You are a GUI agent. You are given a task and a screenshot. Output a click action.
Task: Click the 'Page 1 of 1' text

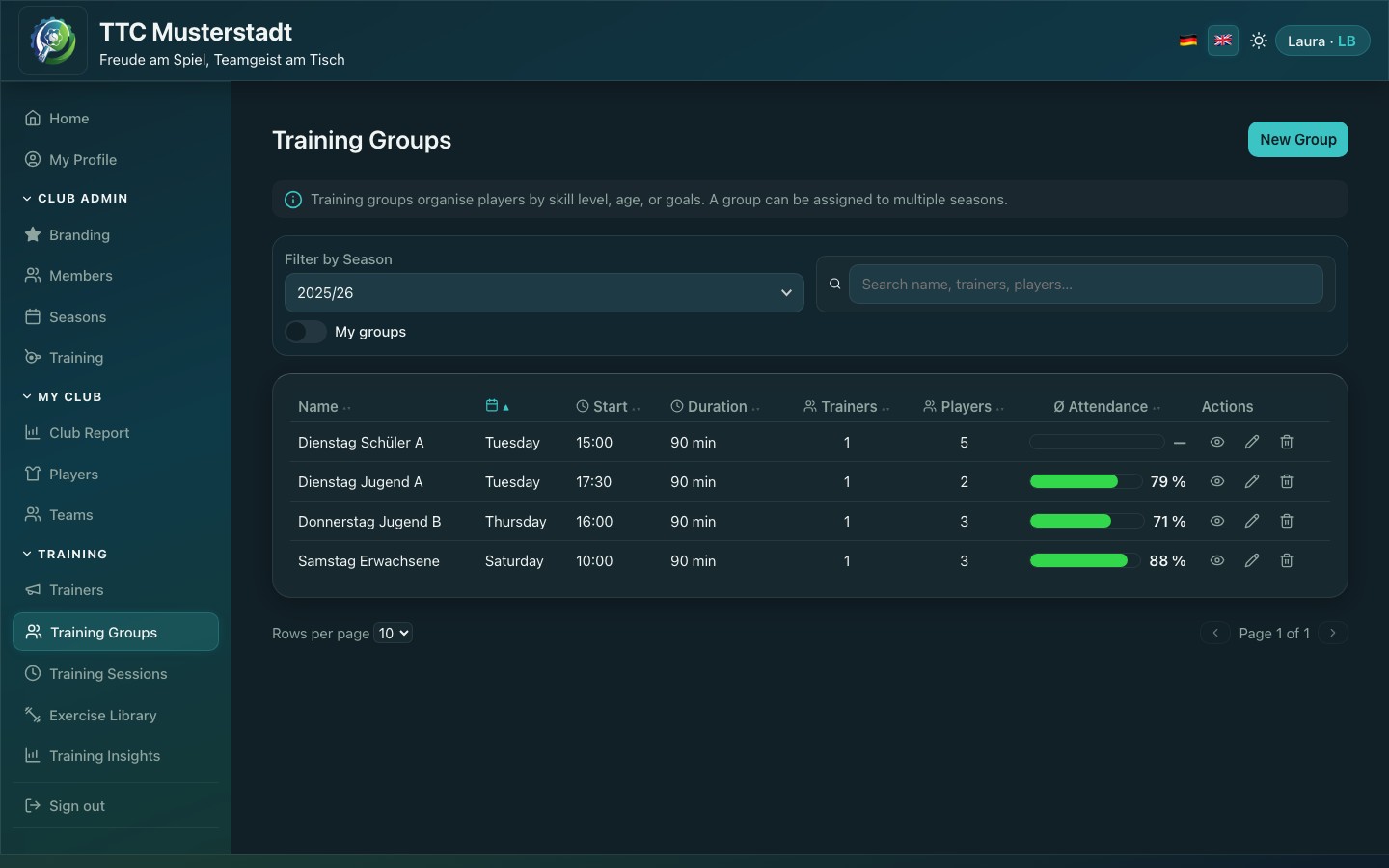pos(1274,633)
